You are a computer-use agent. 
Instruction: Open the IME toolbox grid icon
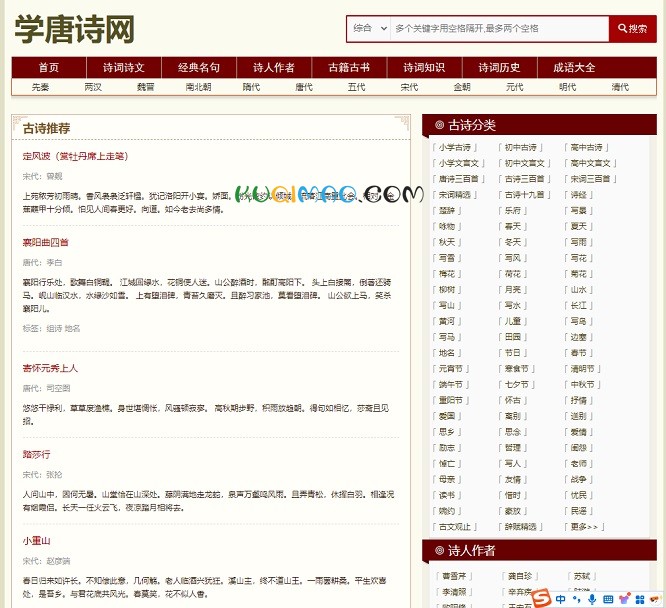pyautogui.click(x=640, y=600)
